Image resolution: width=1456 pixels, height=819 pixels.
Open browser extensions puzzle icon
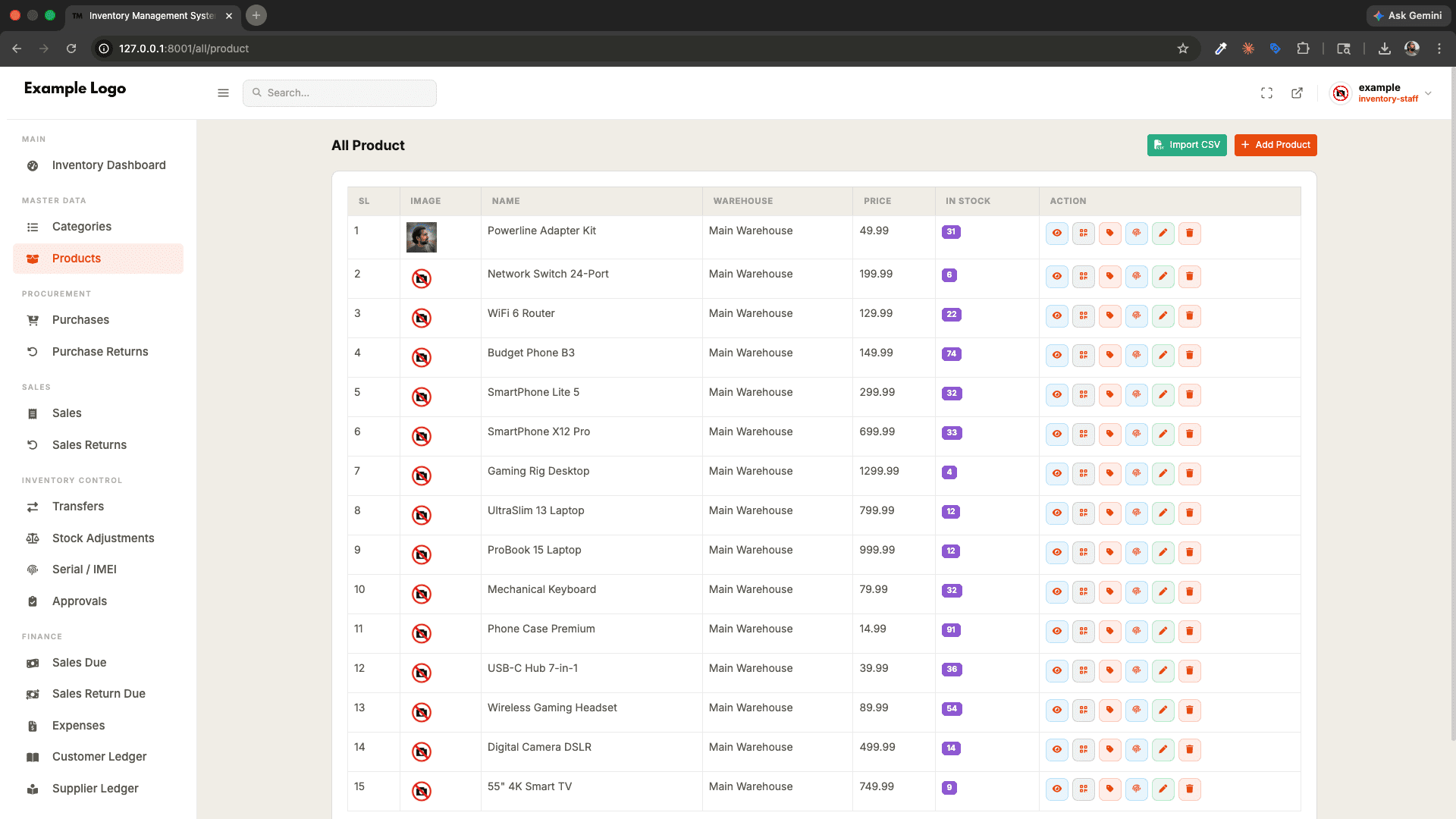coord(1303,49)
